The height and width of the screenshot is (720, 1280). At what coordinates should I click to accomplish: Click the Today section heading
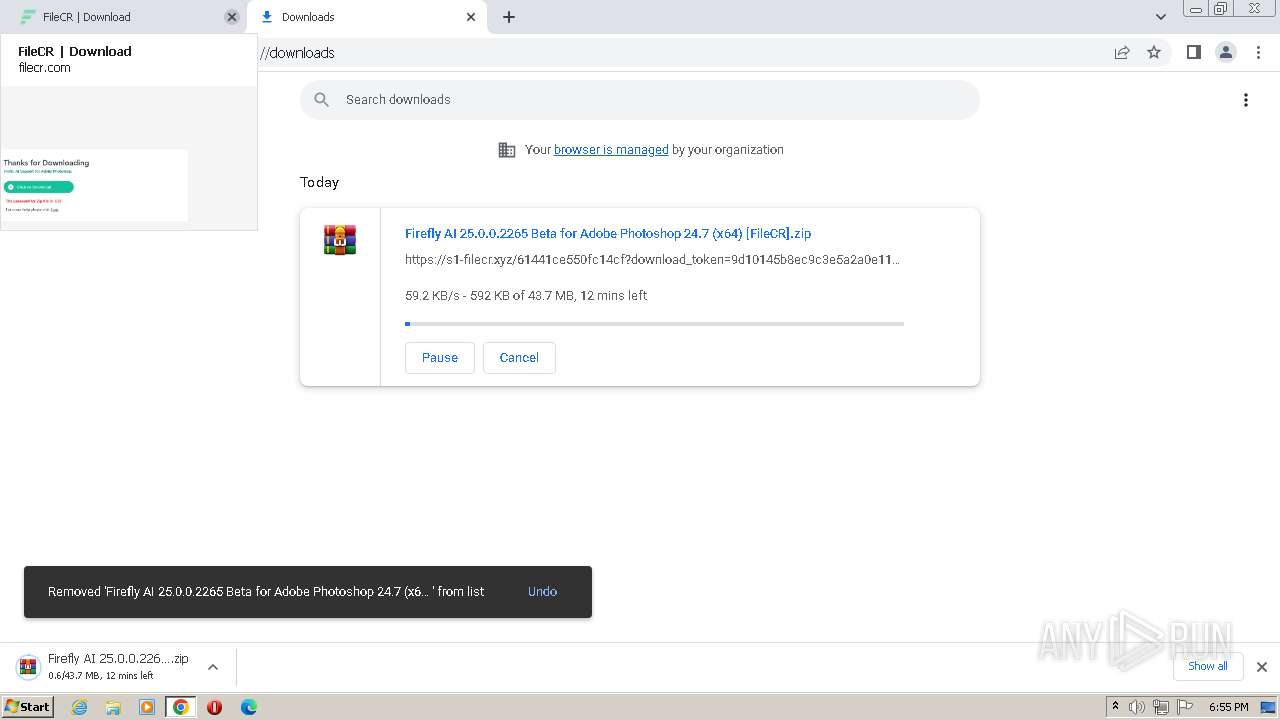click(x=320, y=182)
